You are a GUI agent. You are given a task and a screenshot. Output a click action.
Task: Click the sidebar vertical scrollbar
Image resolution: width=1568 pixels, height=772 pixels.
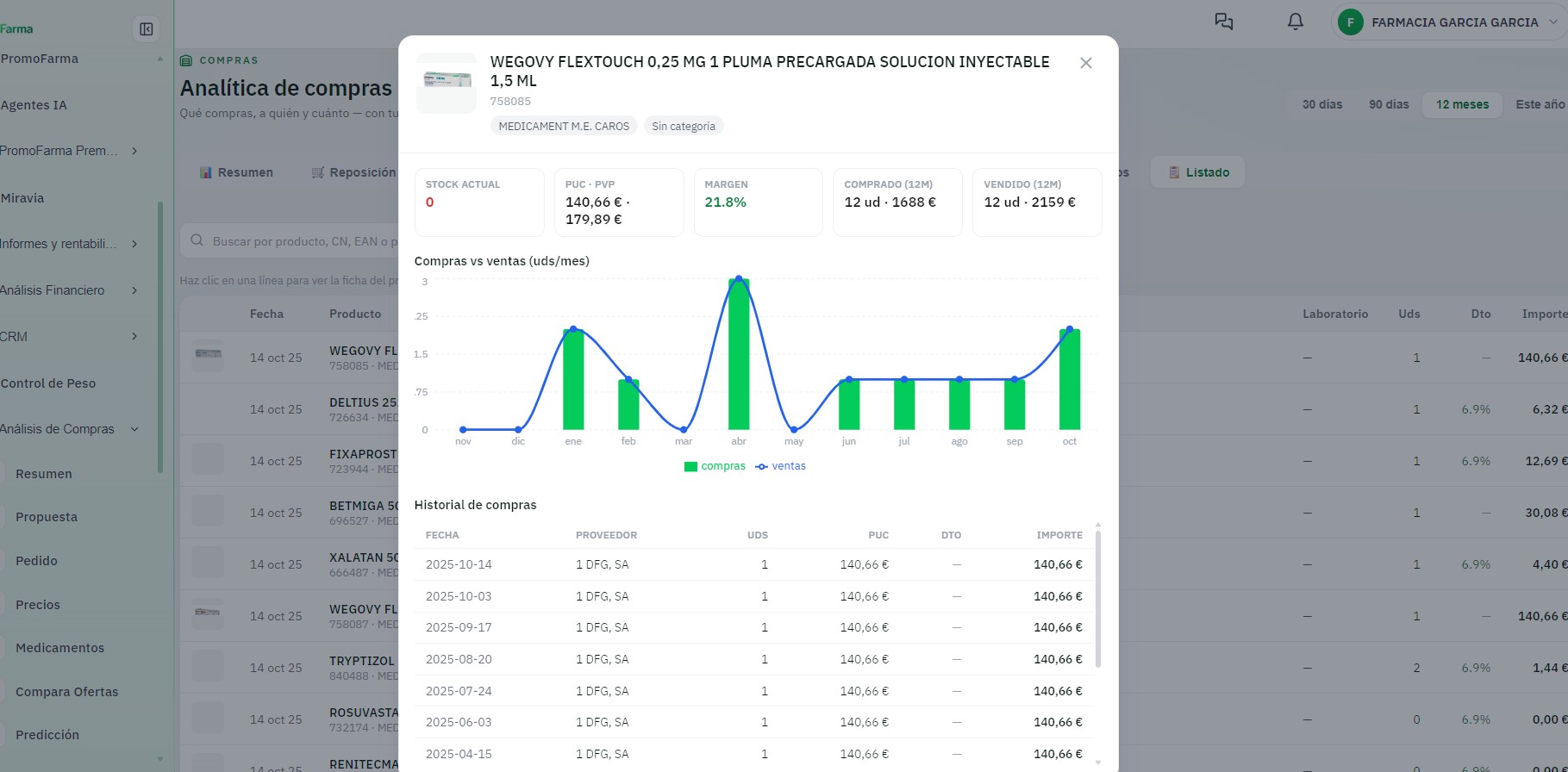coord(160,336)
